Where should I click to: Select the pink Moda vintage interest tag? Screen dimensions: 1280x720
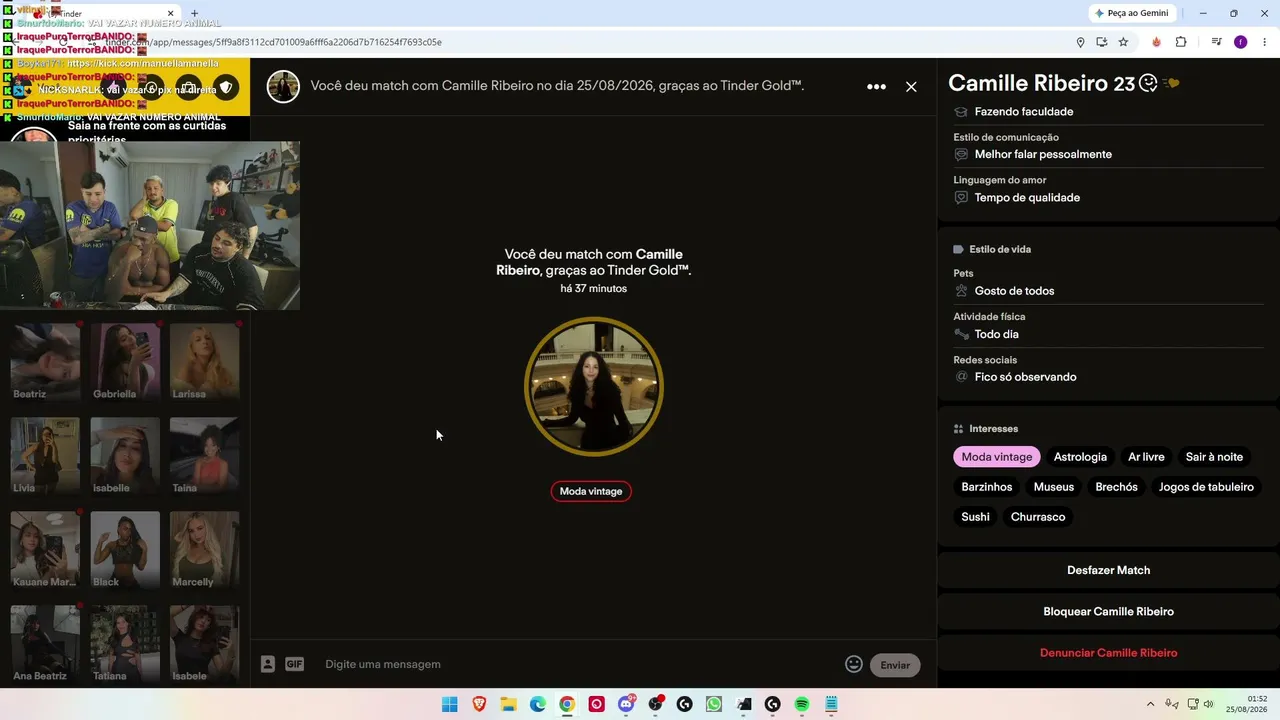(x=997, y=457)
